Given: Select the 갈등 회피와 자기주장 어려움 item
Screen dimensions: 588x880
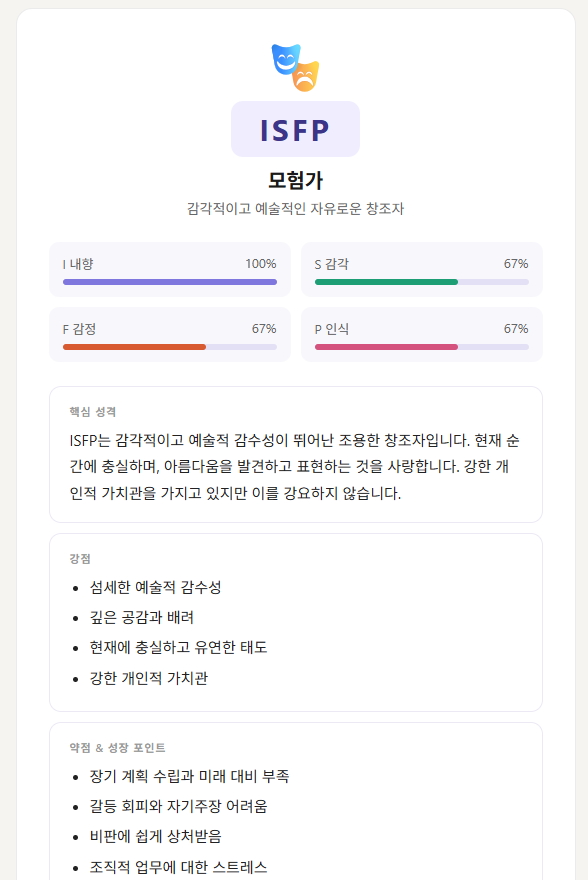Looking at the screenshot, I should pos(178,806).
